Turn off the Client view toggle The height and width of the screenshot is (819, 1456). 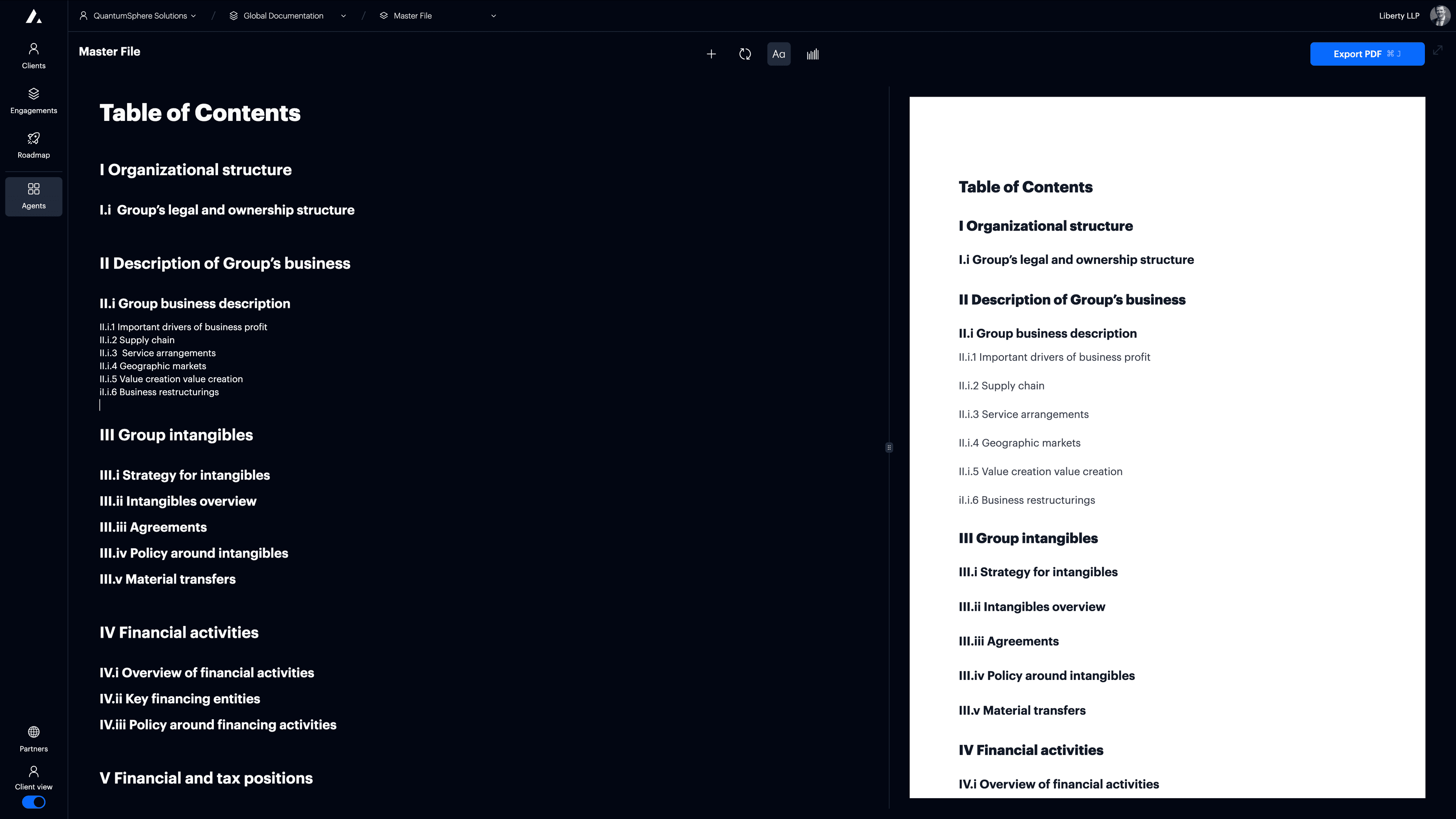[x=33, y=802]
